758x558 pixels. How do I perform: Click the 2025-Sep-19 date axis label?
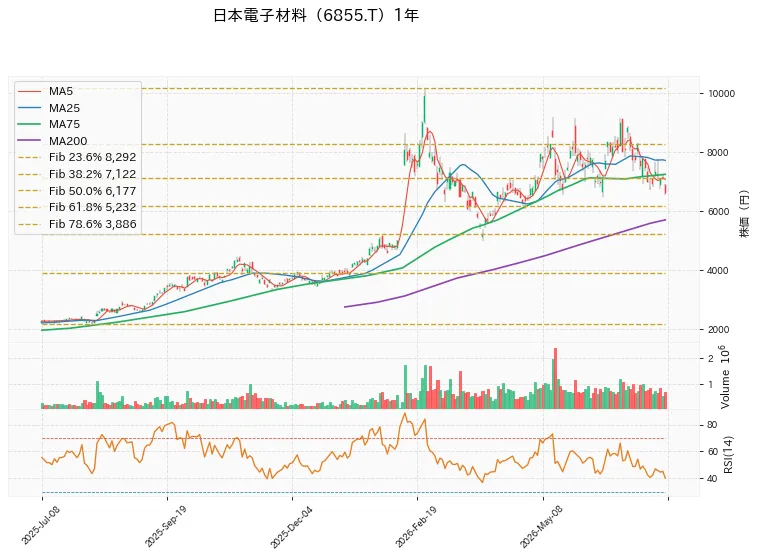pyautogui.click(x=165, y=526)
